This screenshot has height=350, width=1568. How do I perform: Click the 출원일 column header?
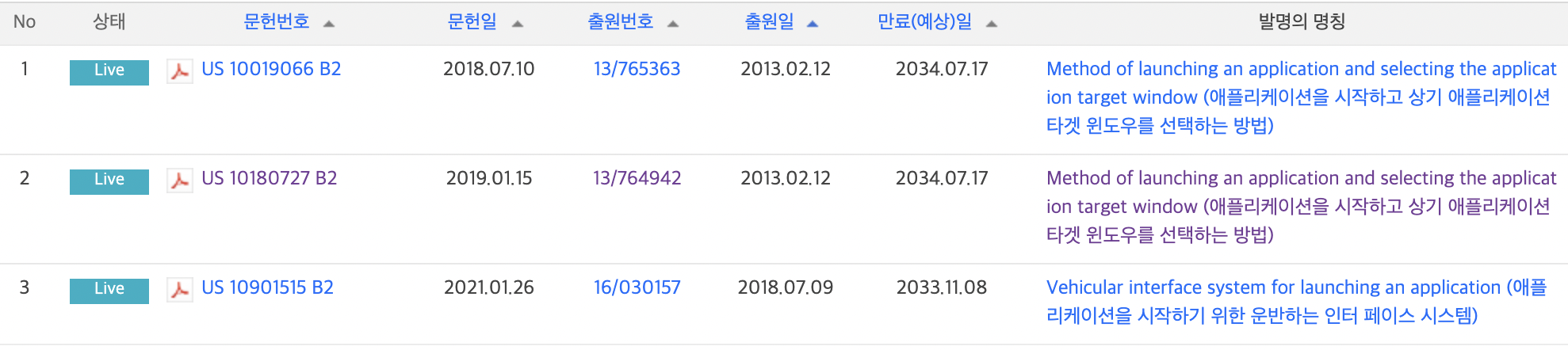tap(769, 21)
